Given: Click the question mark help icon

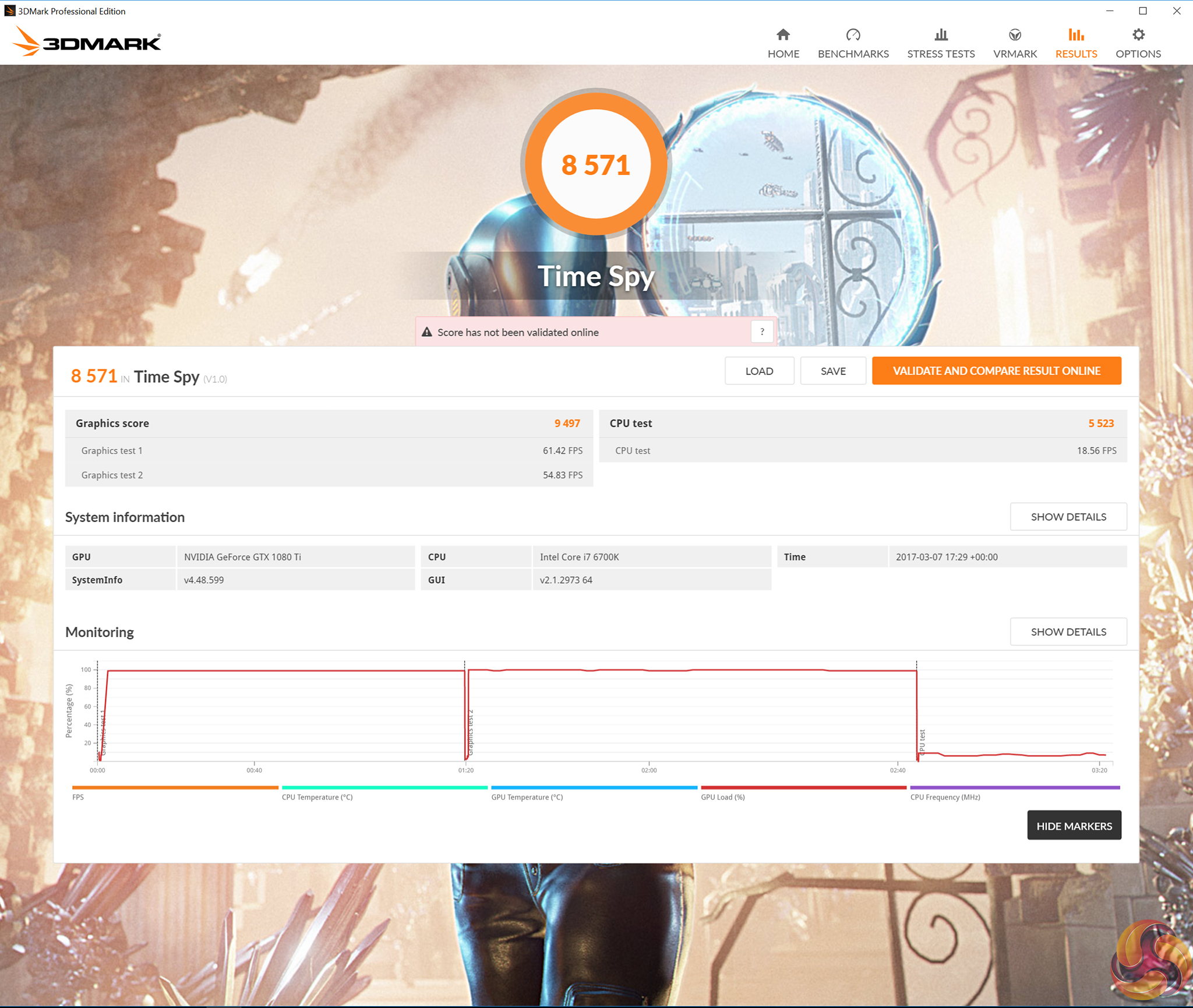Looking at the screenshot, I should (x=762, y=332).
